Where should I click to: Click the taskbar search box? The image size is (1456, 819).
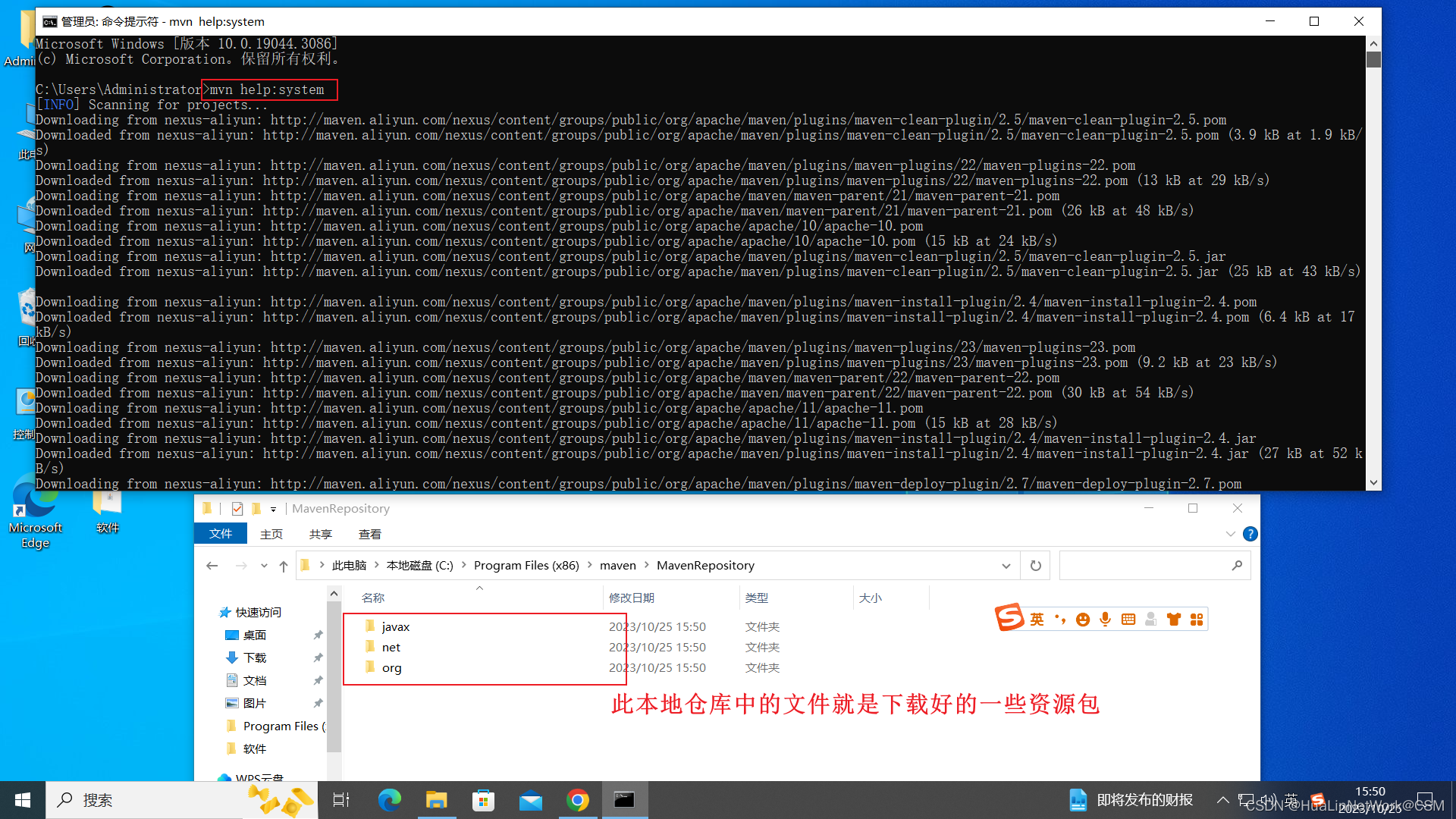click(182, 800)
